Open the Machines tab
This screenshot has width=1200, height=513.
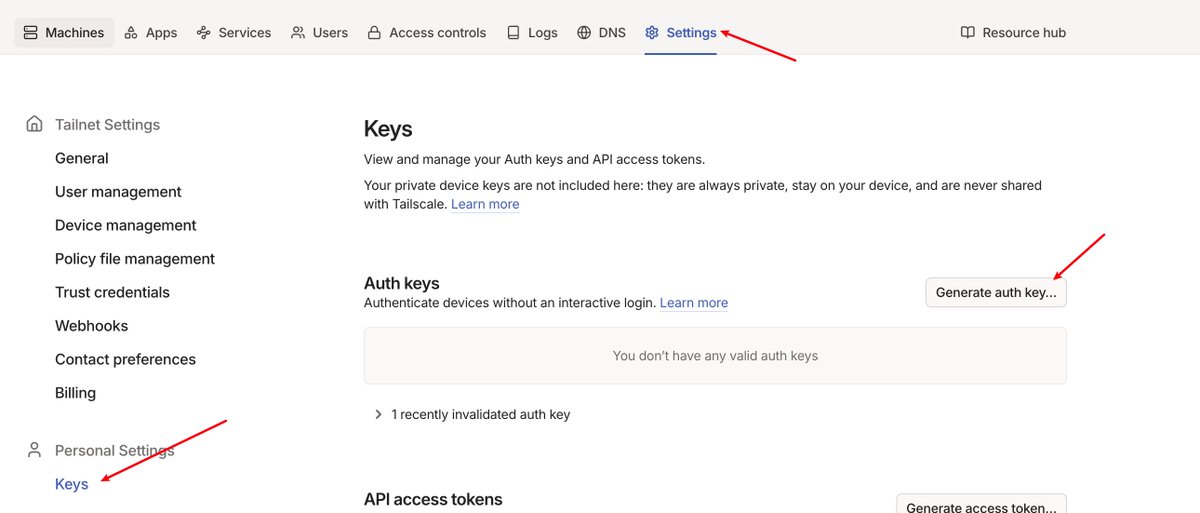64,32
